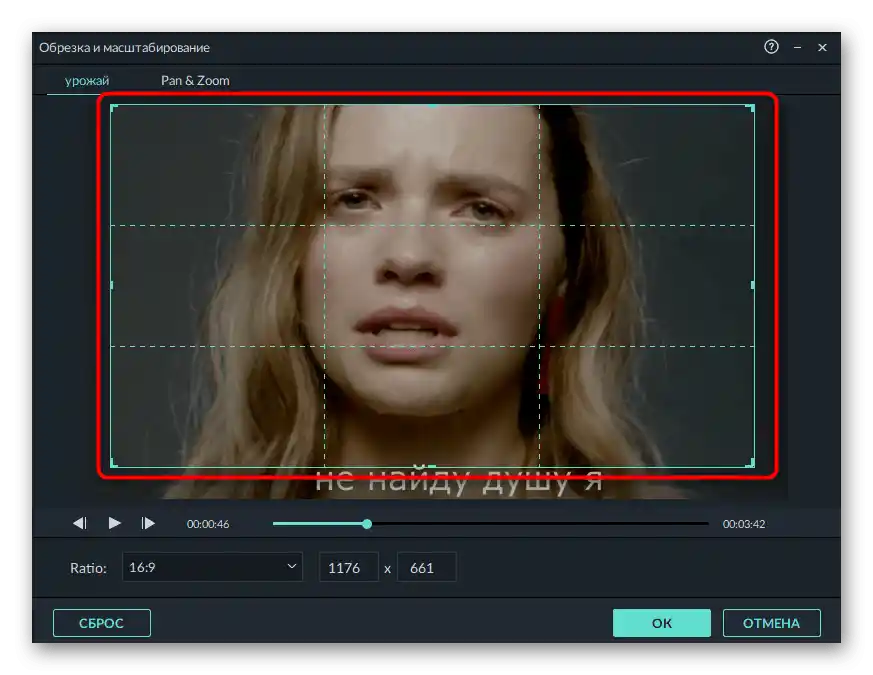Click the top edge crop handle
Image resolution: width=873 pixels, height=675 pixels.
[x=432, y=105]
